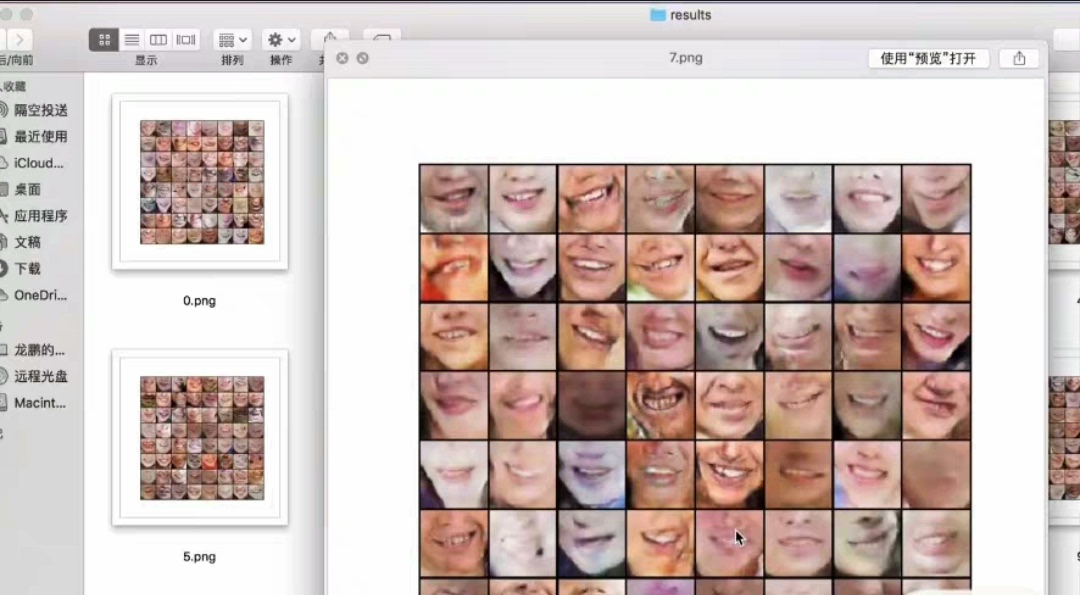Expand Quick Look to full screen

(x=362, y=58)
